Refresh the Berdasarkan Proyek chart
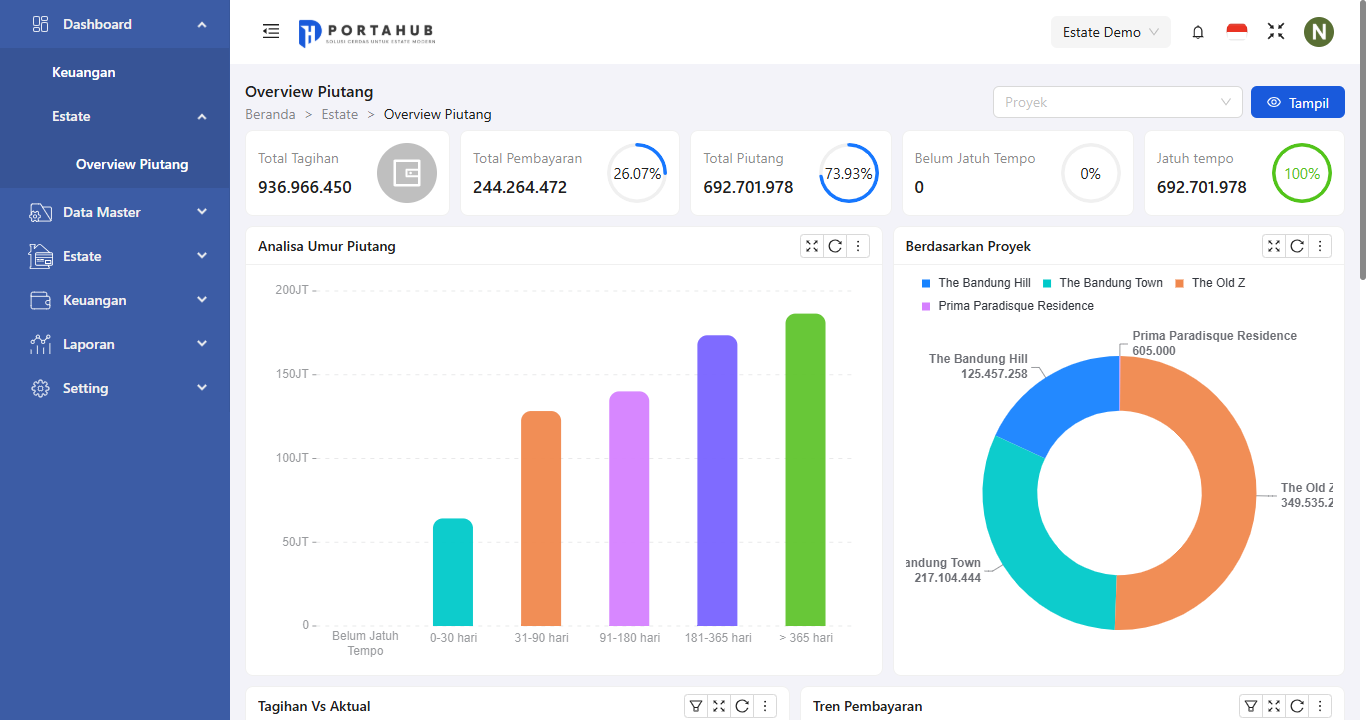1366x720 pixels. tap(1297, 246)
